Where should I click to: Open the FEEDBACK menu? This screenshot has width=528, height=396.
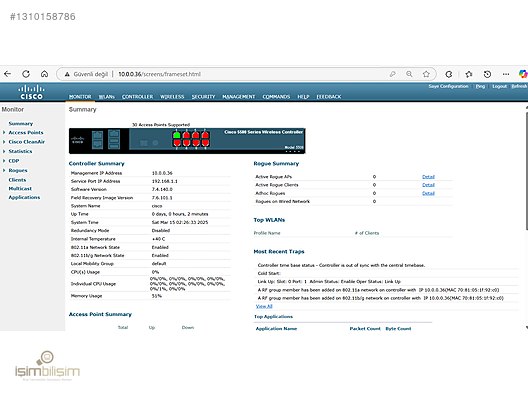[x=329, y=97]
